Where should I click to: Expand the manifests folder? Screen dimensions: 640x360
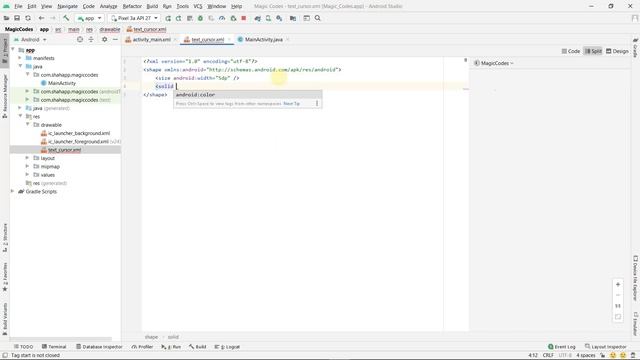click(20, 58)
